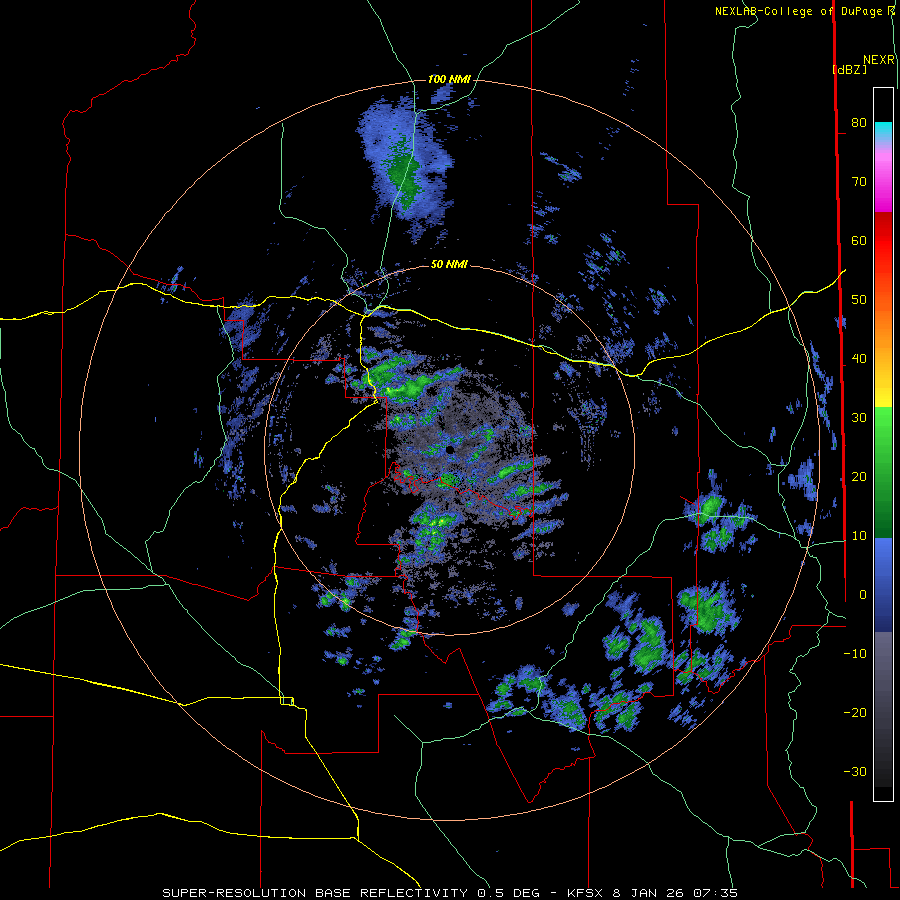
Task: Click the KFSX station ID in the caption
Action: coord(587,893)
